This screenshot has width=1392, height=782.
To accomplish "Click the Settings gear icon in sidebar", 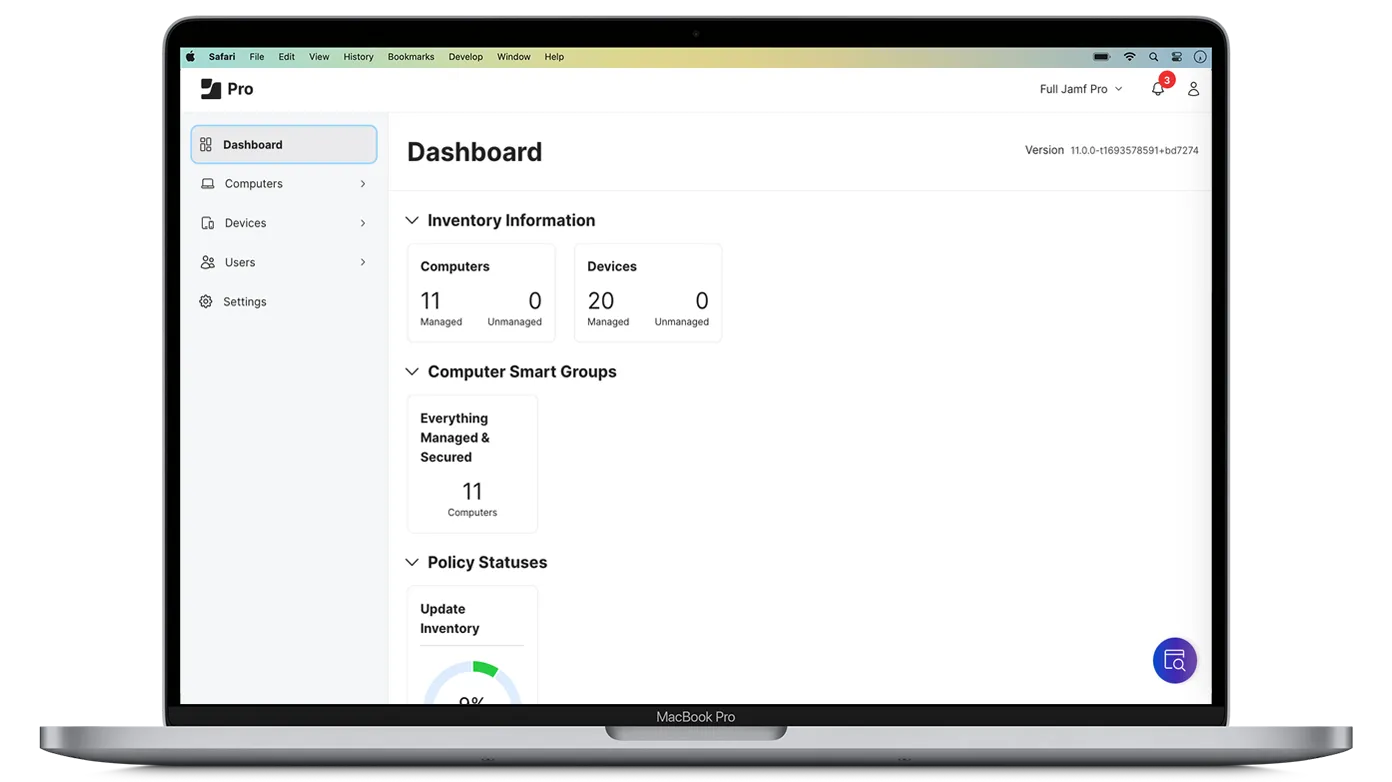I will pos(206,302).
